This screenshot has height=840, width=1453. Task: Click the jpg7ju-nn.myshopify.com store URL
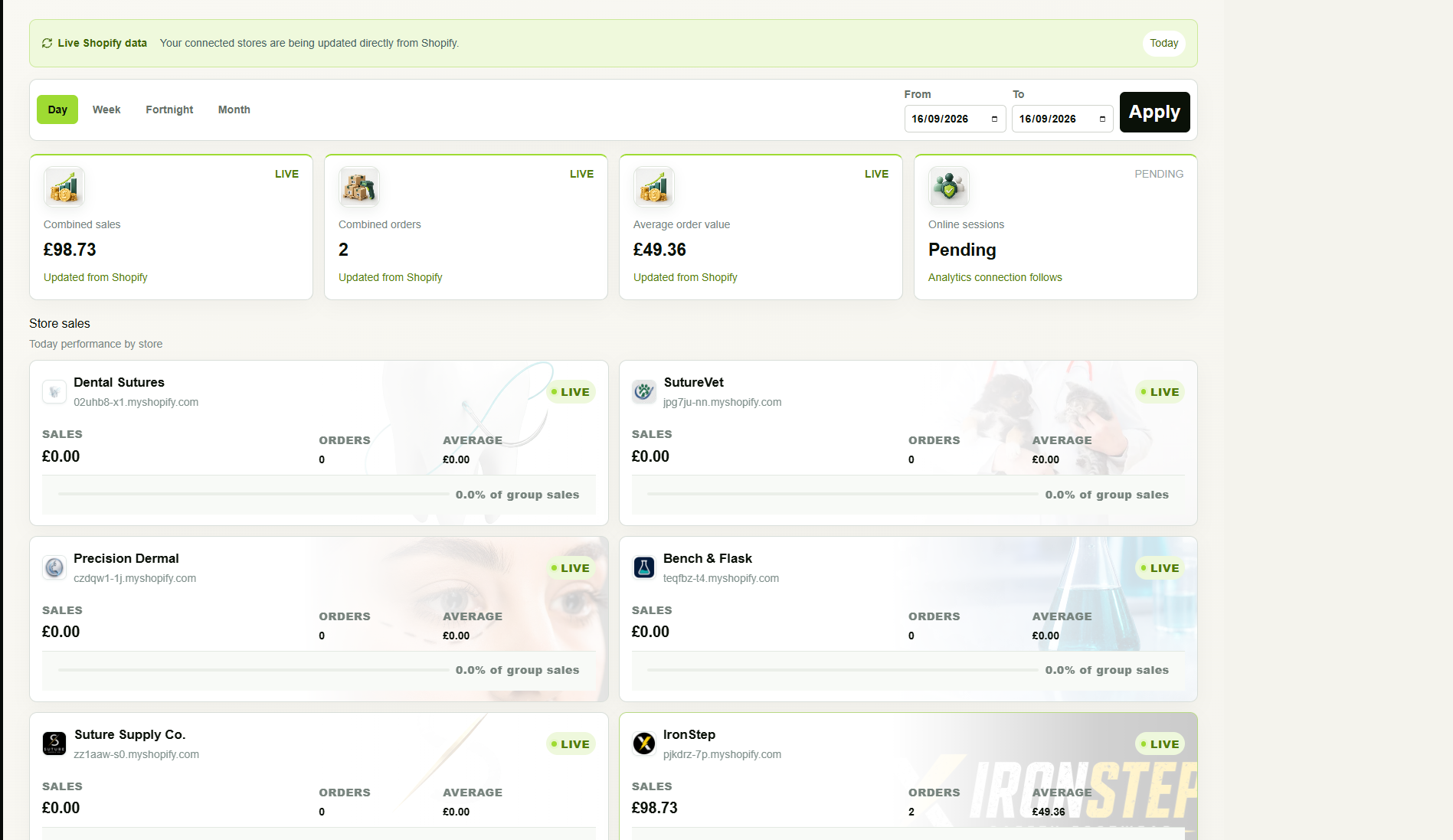pyautogui.click(x=722, y=402)
